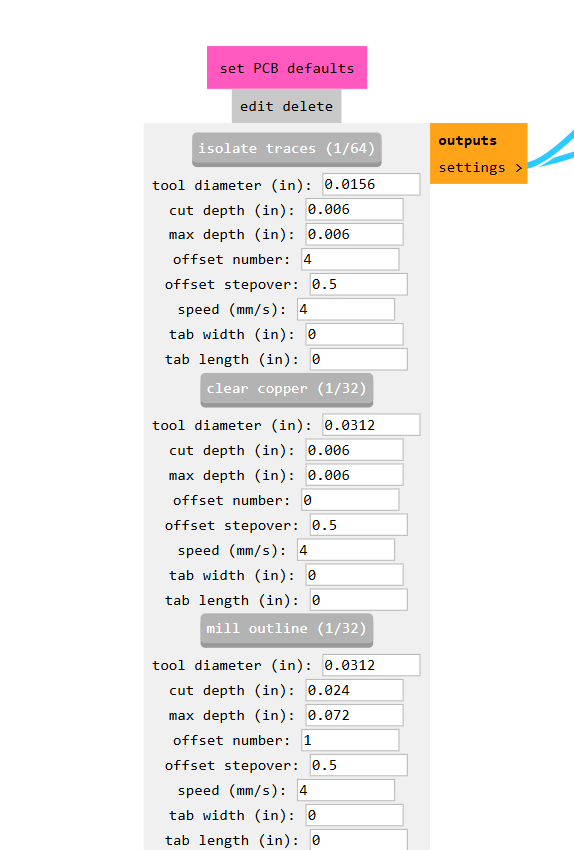This screenshot has height=850, width=574.
Task: Focus isolate traces tab length field
Action: (x=358, y=359)
